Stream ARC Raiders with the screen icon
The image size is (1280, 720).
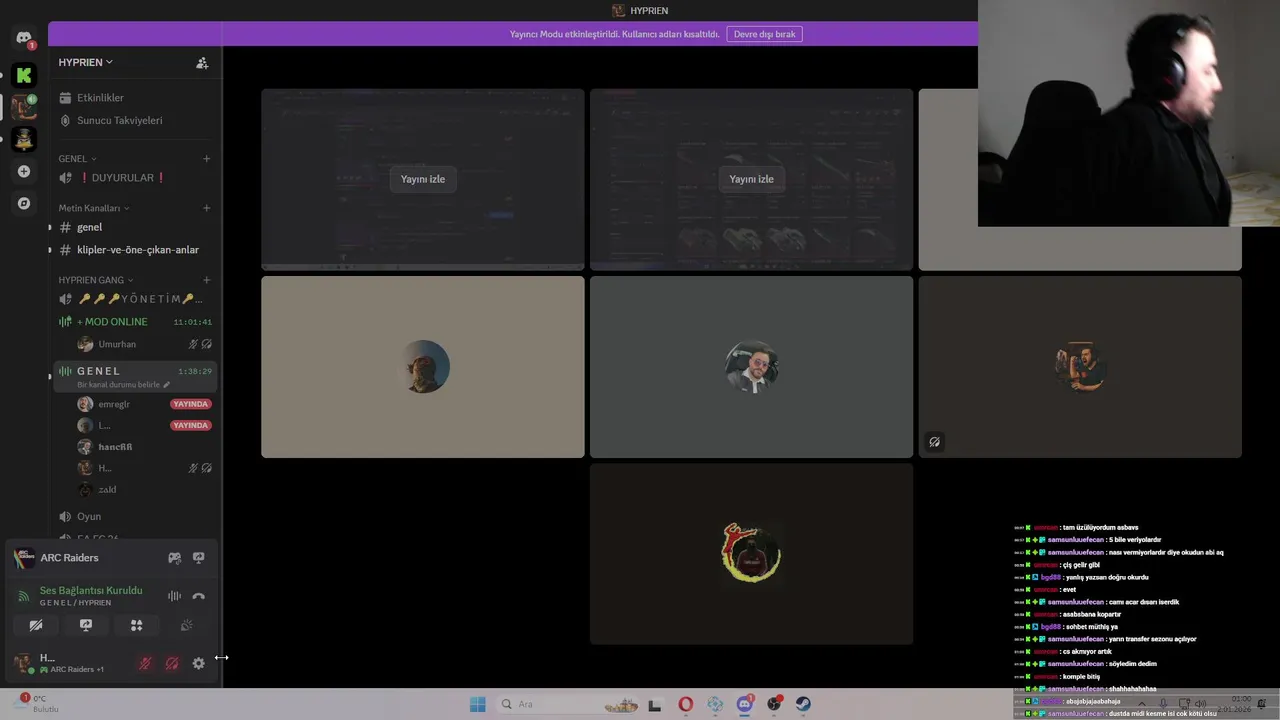tap(198, 558)
